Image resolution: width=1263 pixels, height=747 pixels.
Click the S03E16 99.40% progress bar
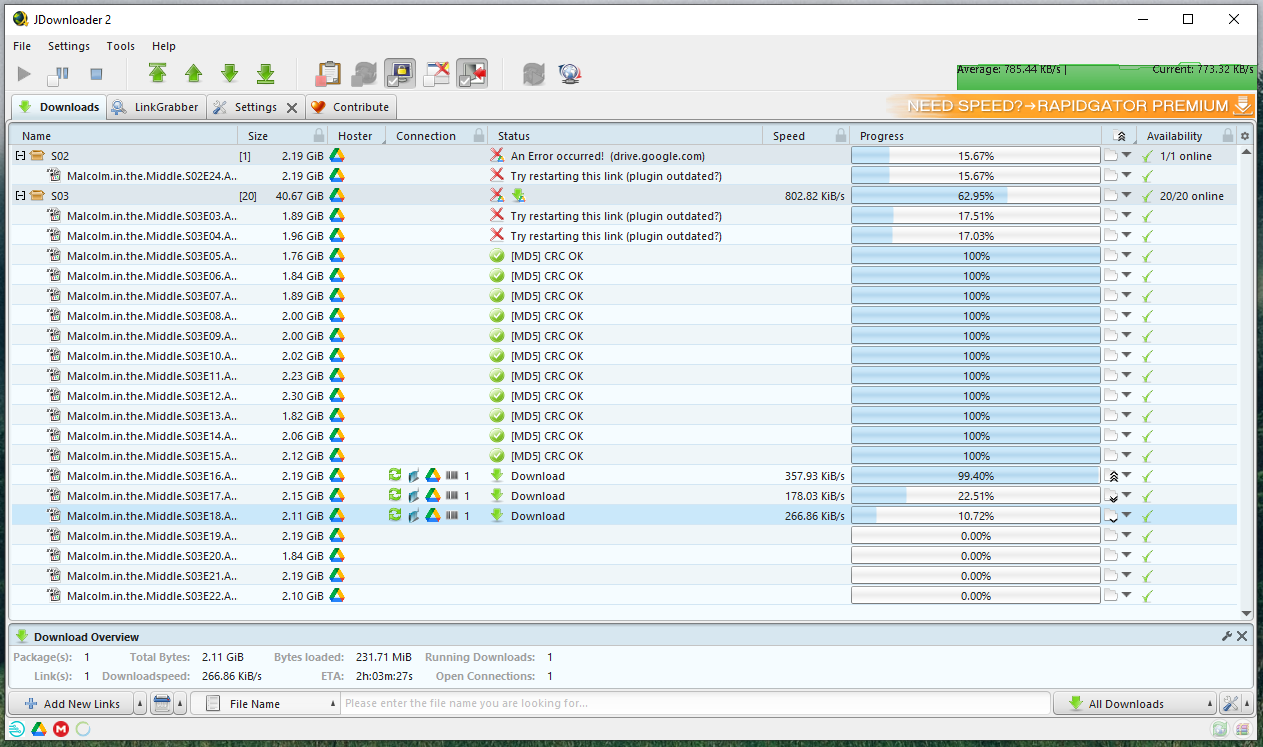[x=976, y=476]
